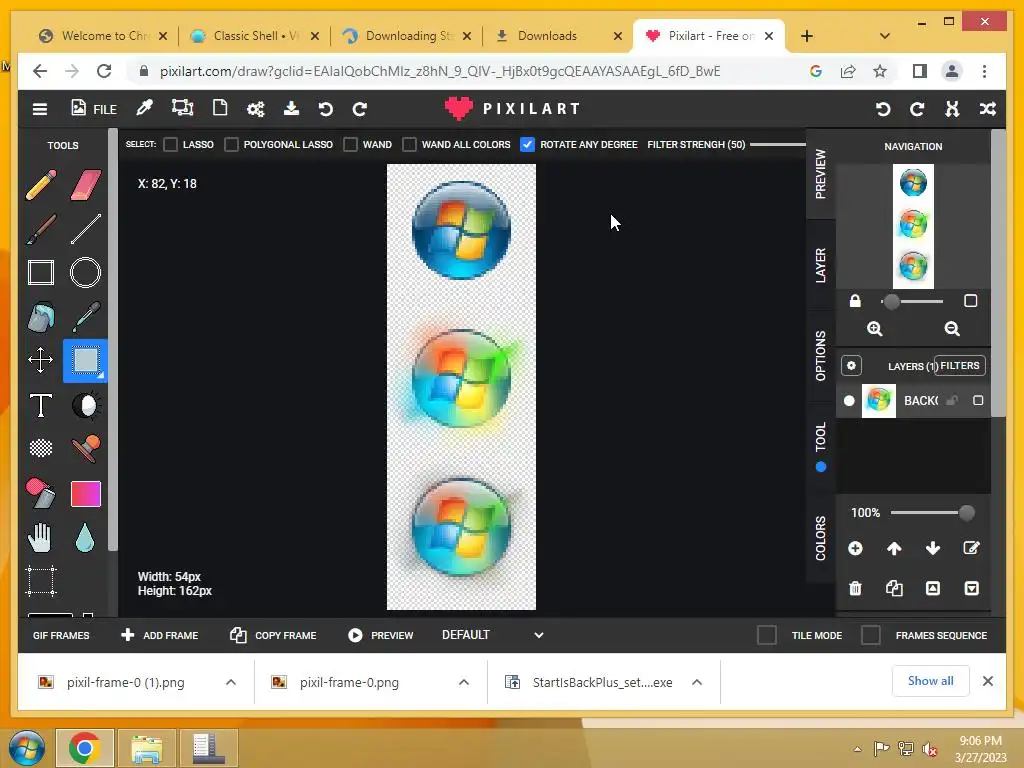Image resolution: width=1024 pixels, height=768 pixels.
Task: Click the navigation zoom in magnifier
Action: point(874,328)
